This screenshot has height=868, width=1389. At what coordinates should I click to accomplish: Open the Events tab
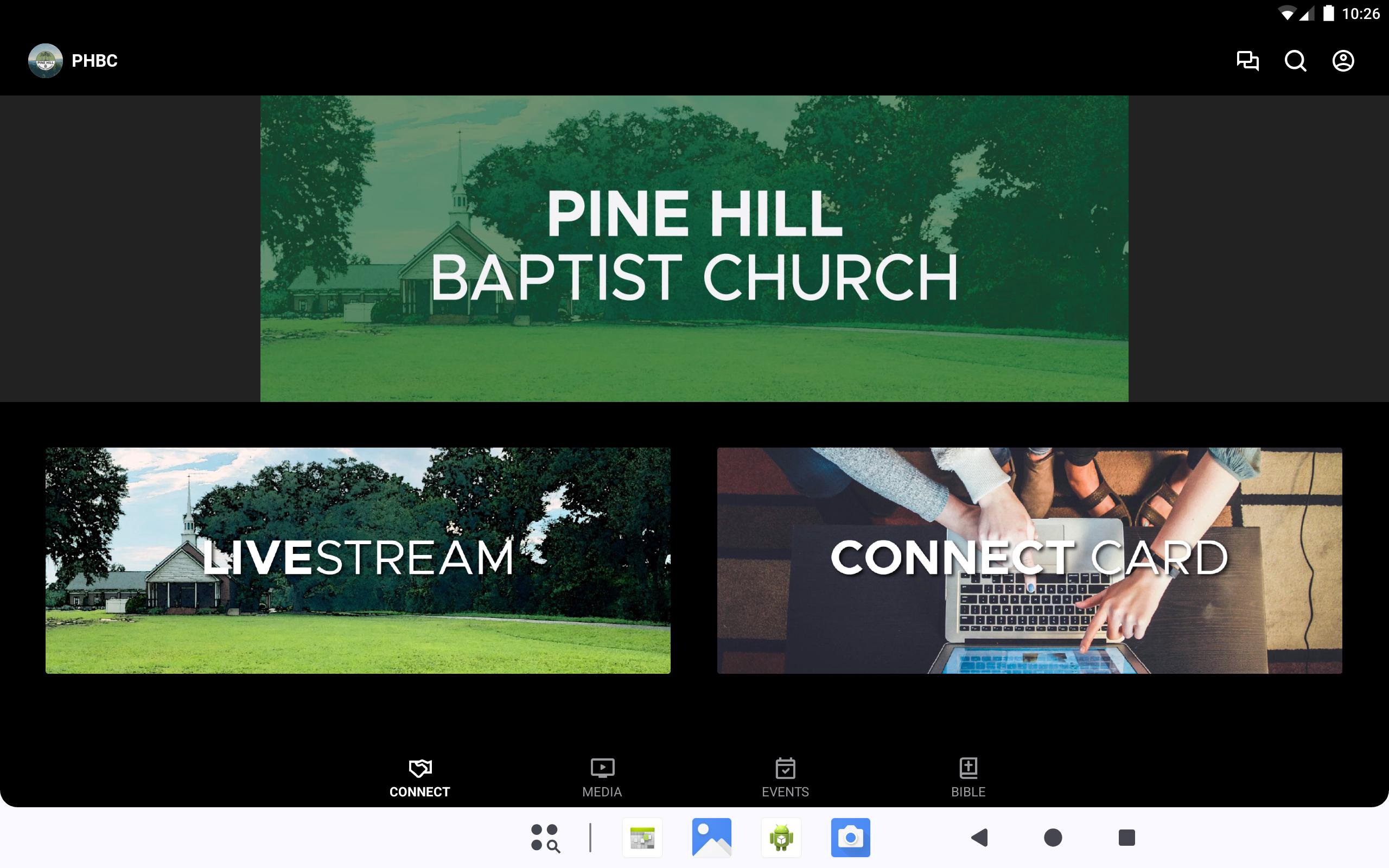click(x=785, y=777)
